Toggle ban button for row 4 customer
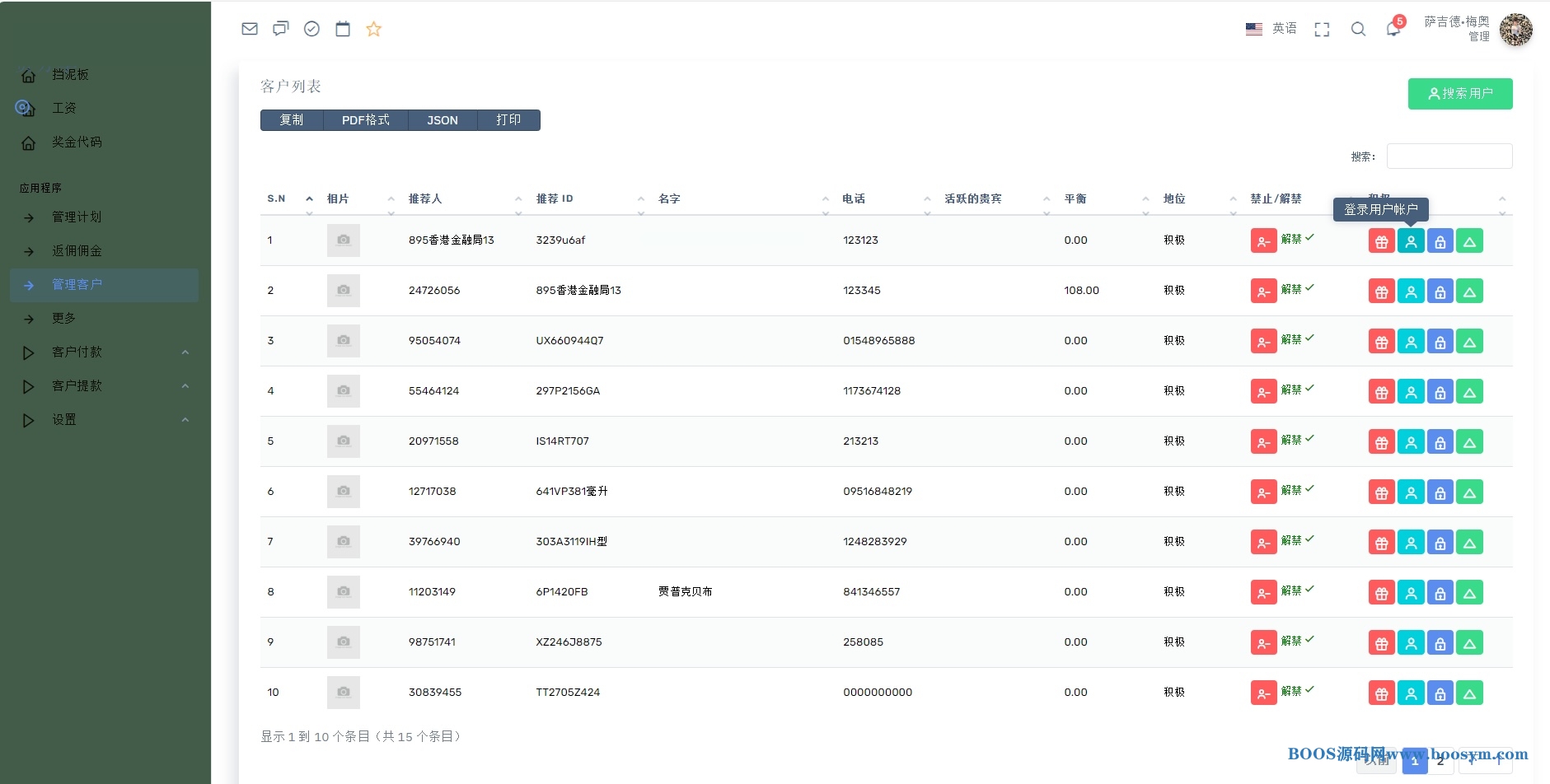1550x784 pixels. point(1263,392)
